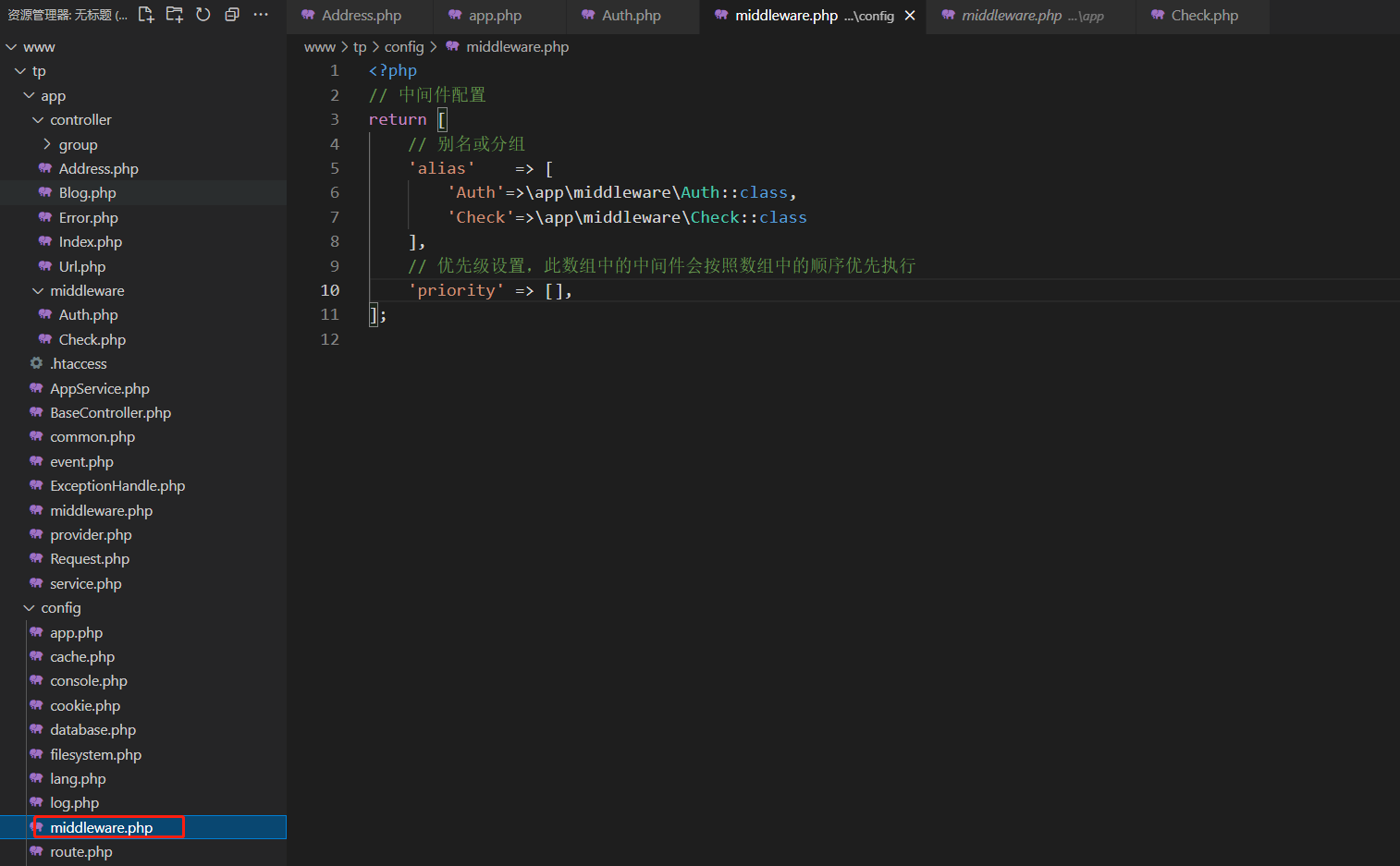
Task: Open the explorer more actions ellipsis
Action: click(261, 14)
